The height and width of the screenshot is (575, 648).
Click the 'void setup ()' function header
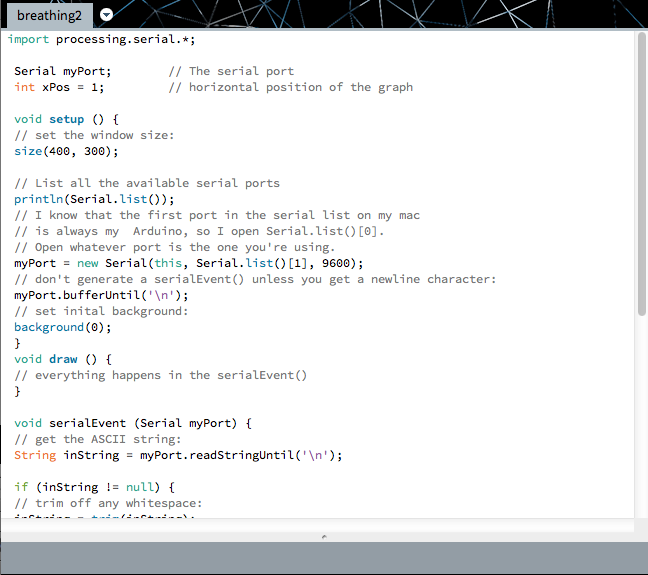pyautogui.click(x=66, y=119)
